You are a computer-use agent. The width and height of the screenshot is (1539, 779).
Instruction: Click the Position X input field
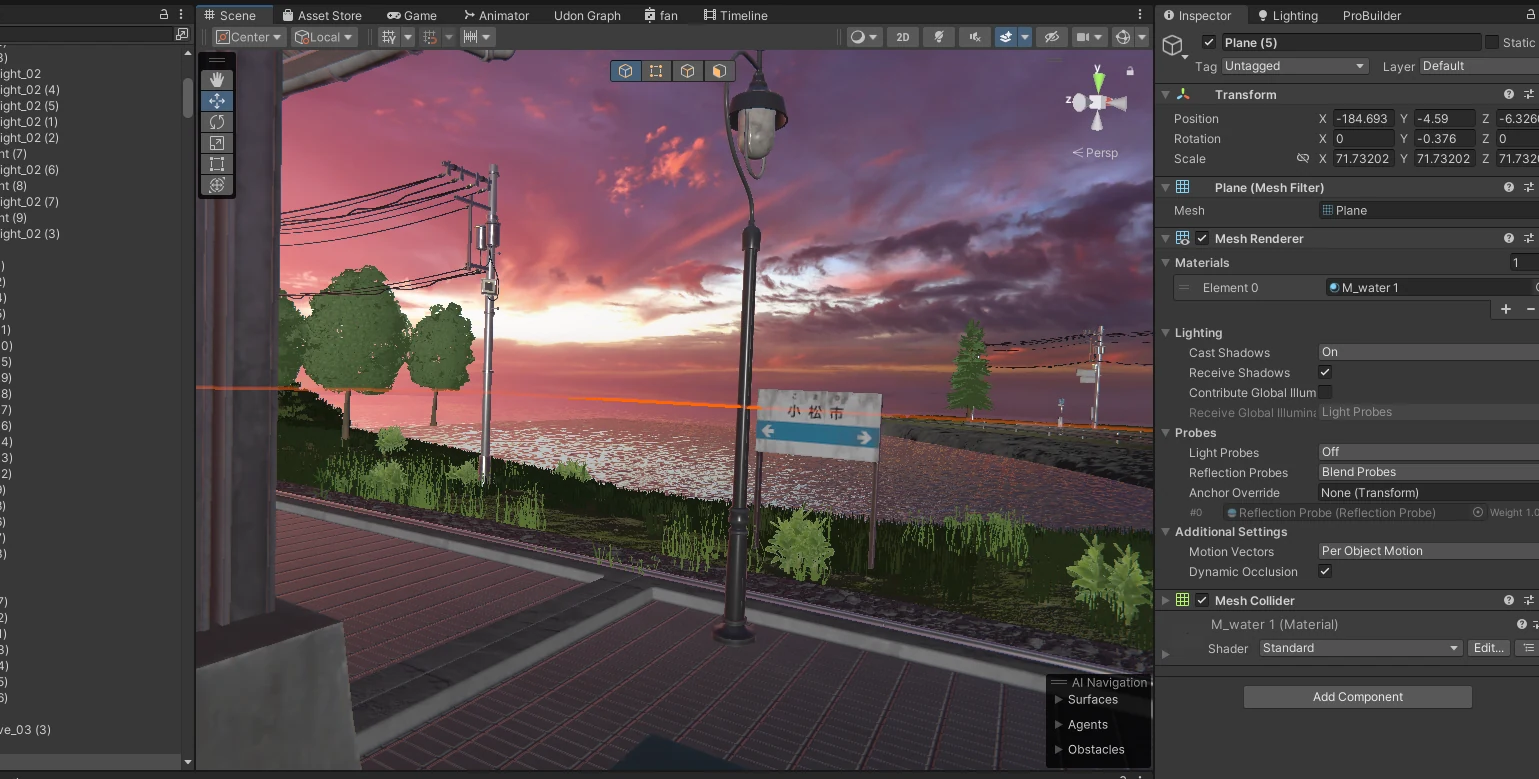coord(1364,118)
